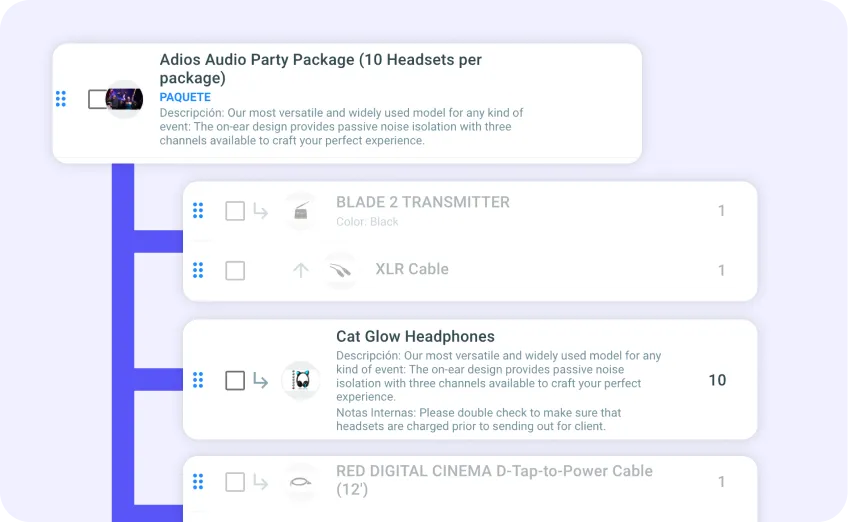Click indent arrow on BLADE 2 TRANSMITTER row
The image size is (848, 522).
(261, 211)
